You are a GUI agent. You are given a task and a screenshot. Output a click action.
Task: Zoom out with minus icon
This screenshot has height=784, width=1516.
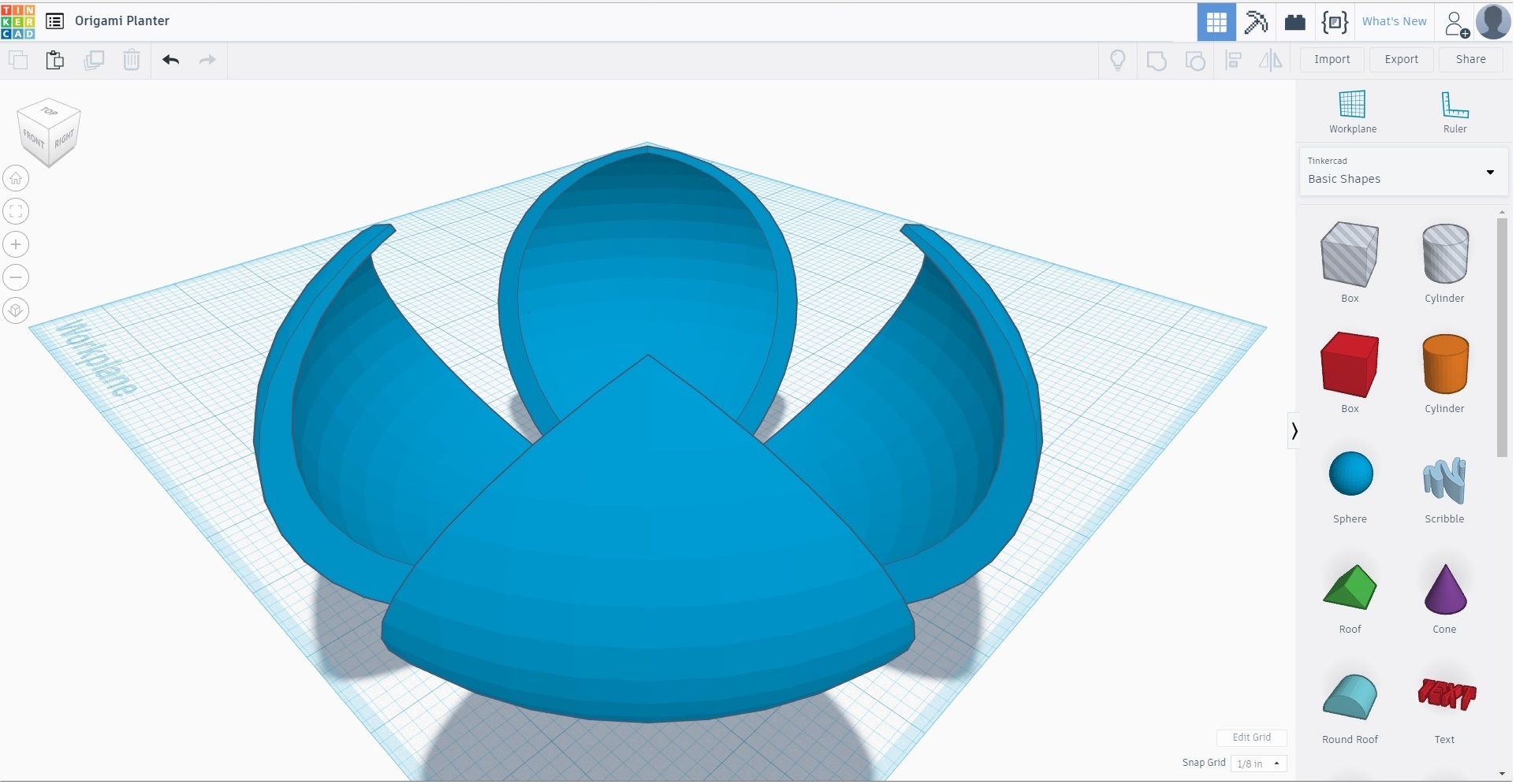16,278
